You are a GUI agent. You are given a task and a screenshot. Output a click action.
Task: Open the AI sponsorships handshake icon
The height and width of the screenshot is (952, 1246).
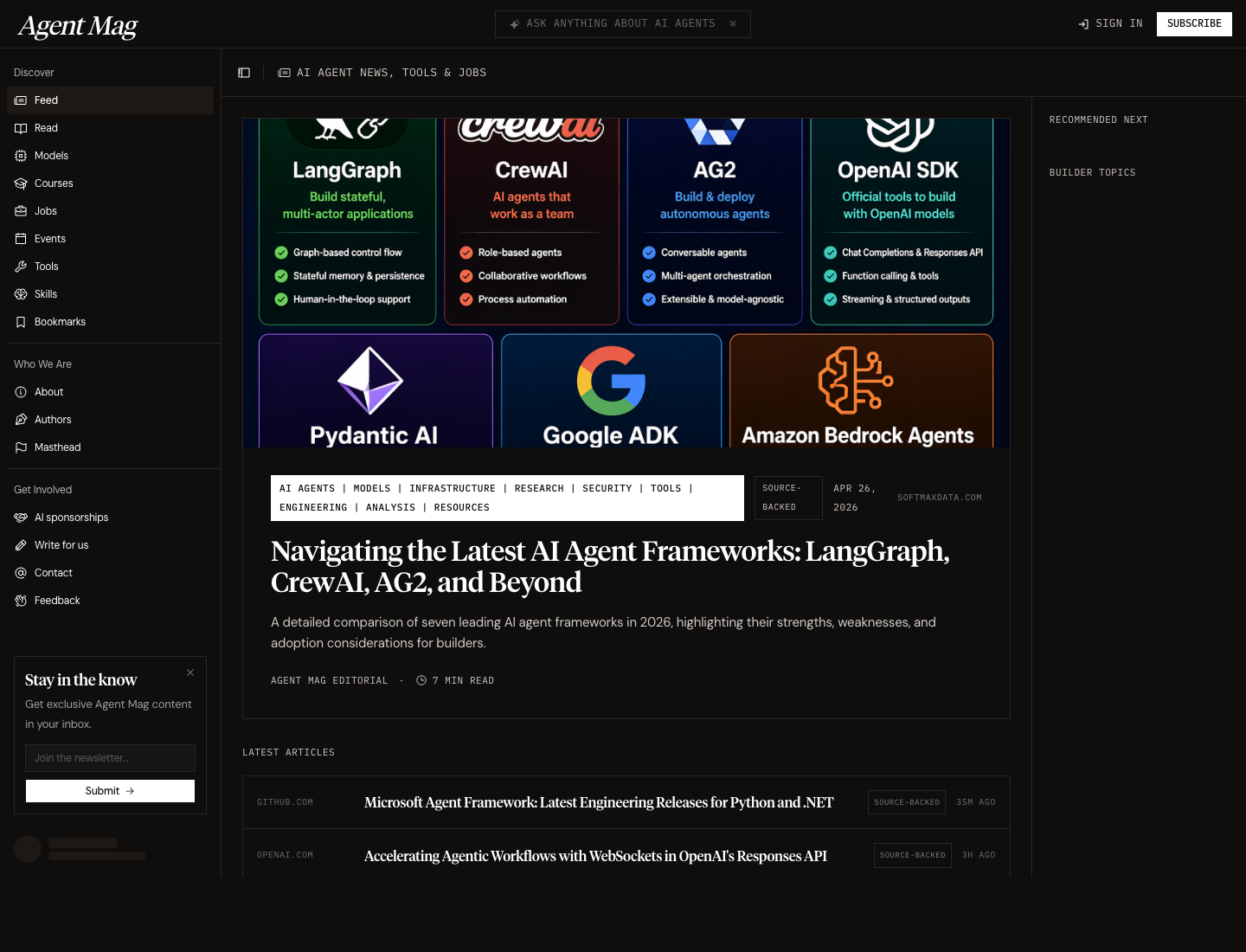pos(21,518)
